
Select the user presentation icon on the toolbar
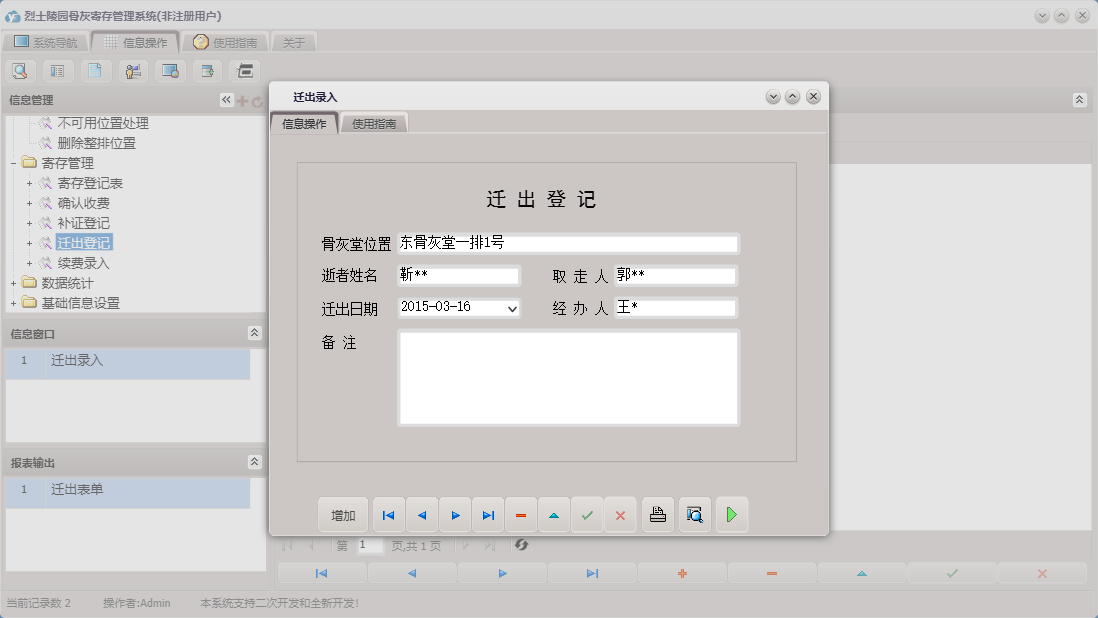[x=133, y=71]
